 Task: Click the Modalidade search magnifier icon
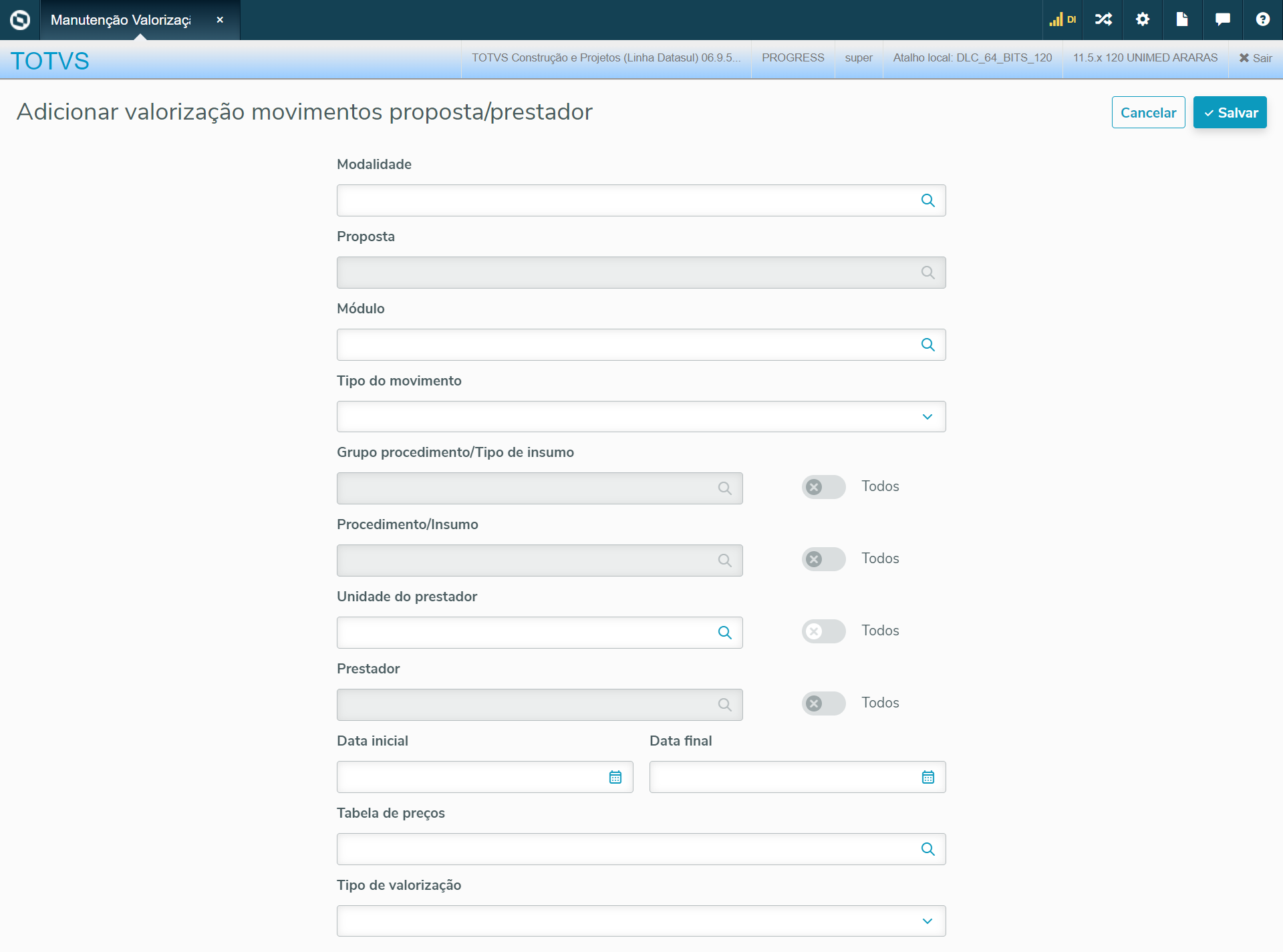(x=928, y=200)
